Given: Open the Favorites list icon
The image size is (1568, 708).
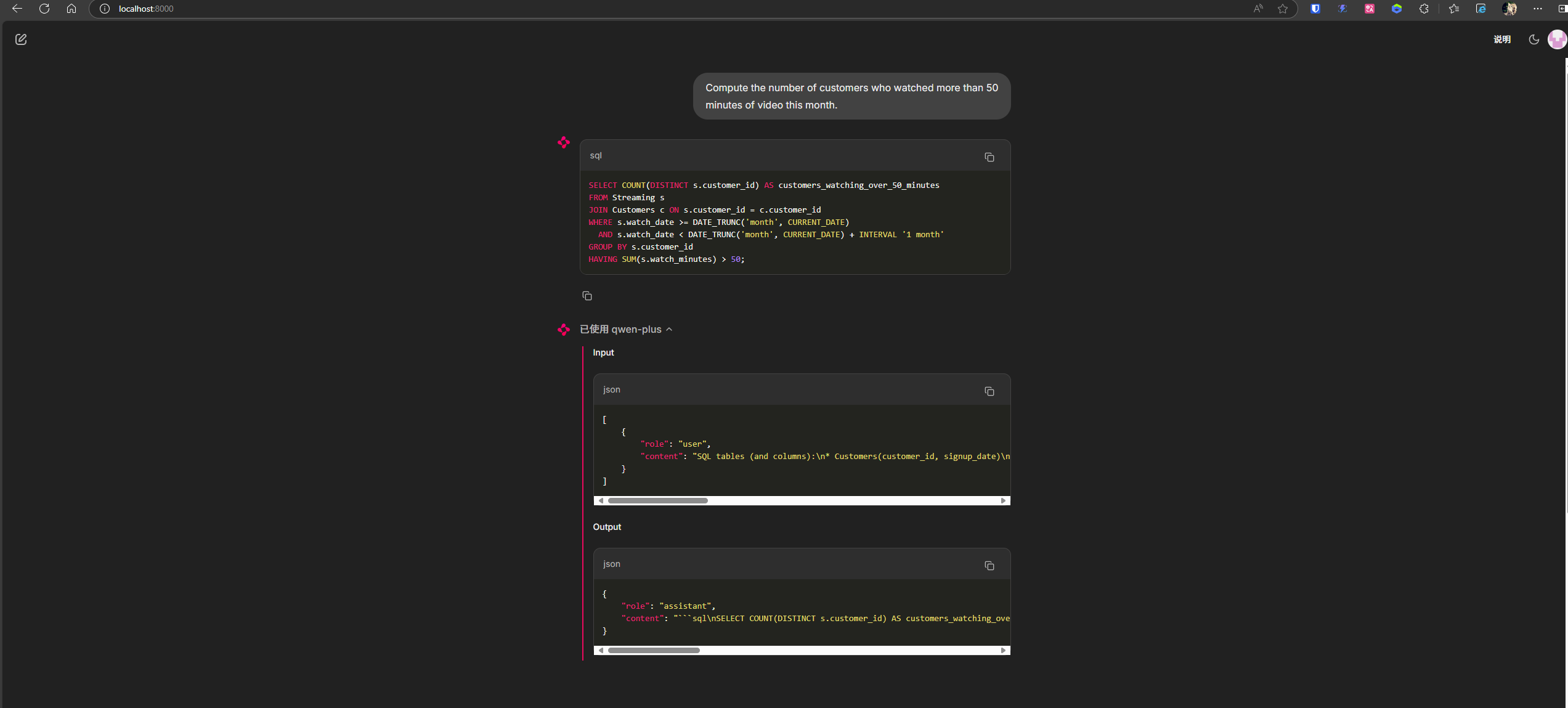Looking at the screenshot, I should pos(1454,9).
